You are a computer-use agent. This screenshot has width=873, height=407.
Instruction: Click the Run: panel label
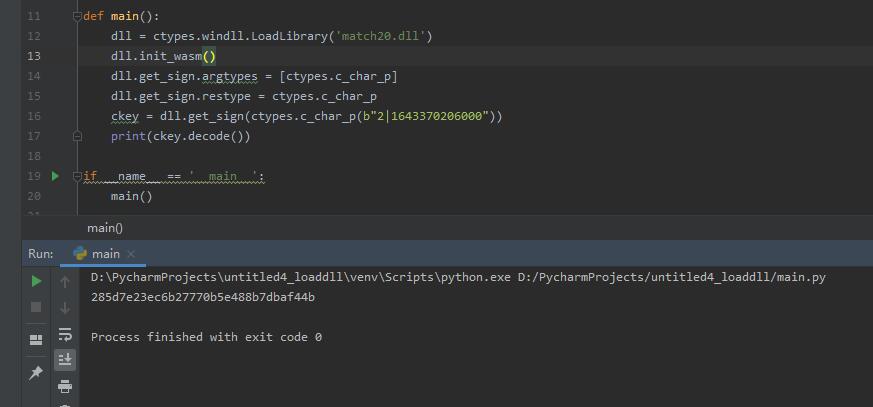41,254
